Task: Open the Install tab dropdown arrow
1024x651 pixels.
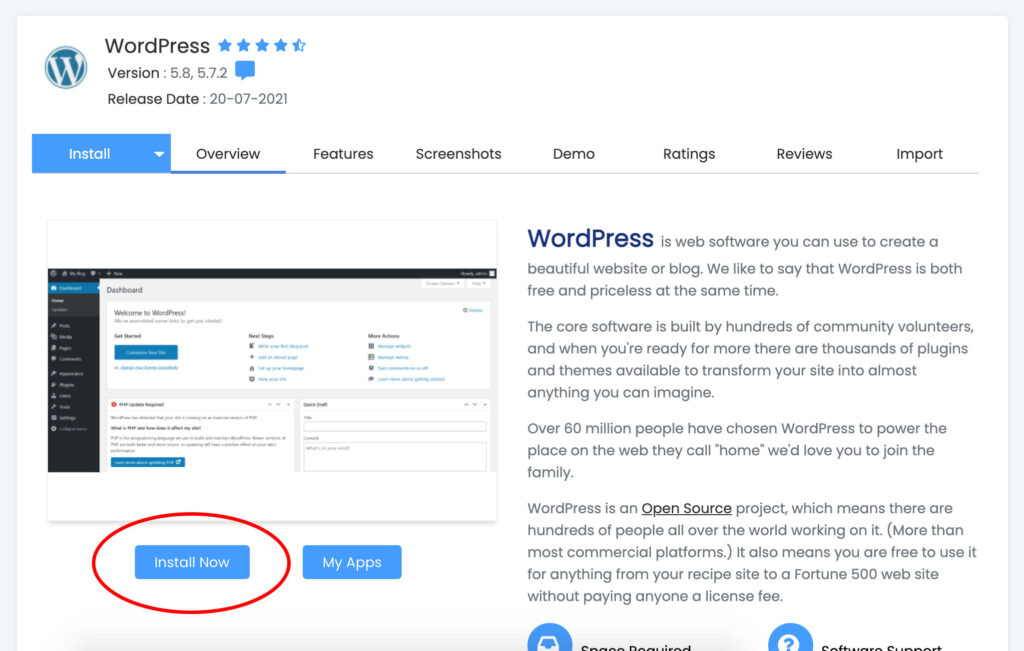Action: [159, 154]
